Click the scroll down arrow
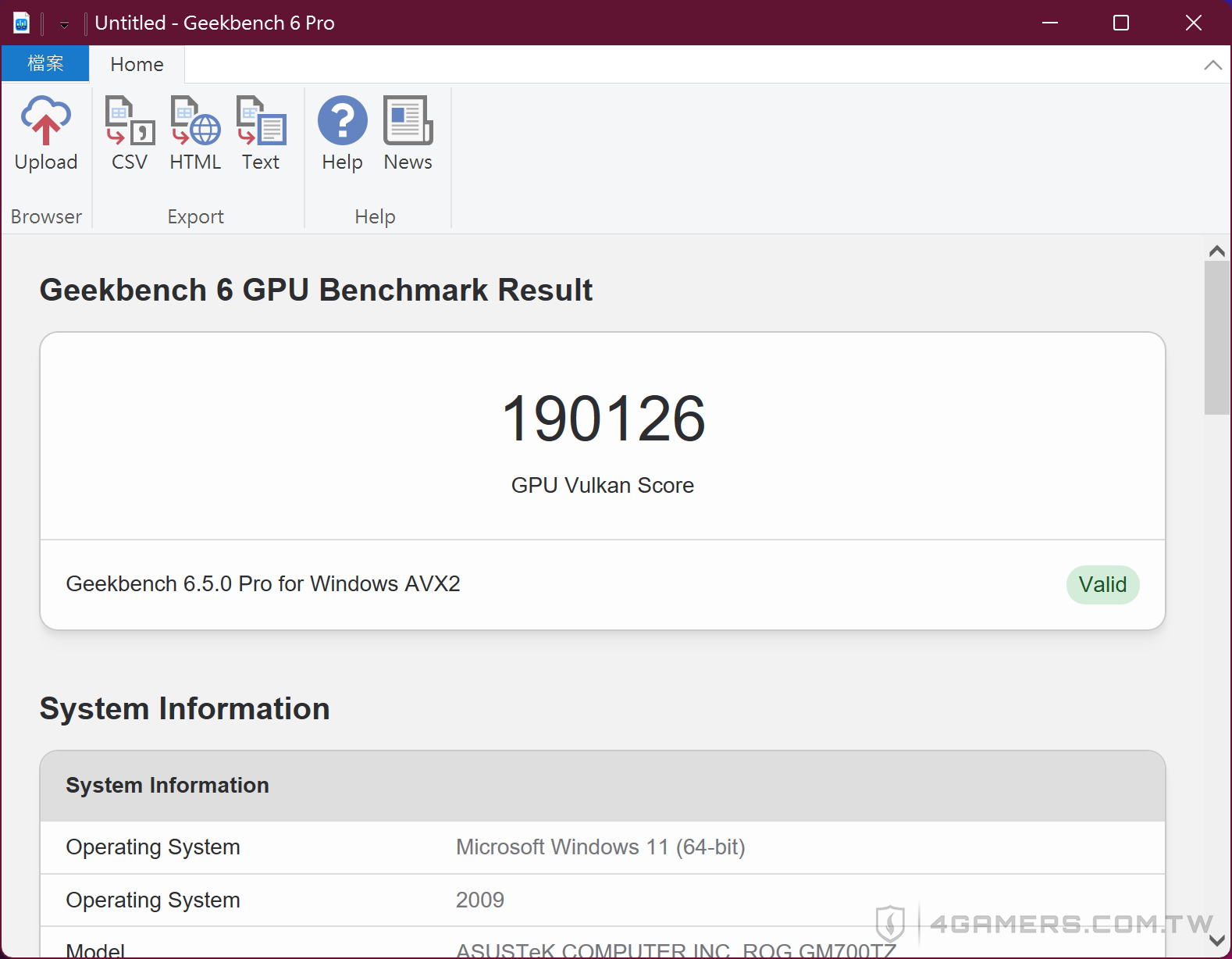The height and width of the screenshot is (959, 1232). 1216,941
